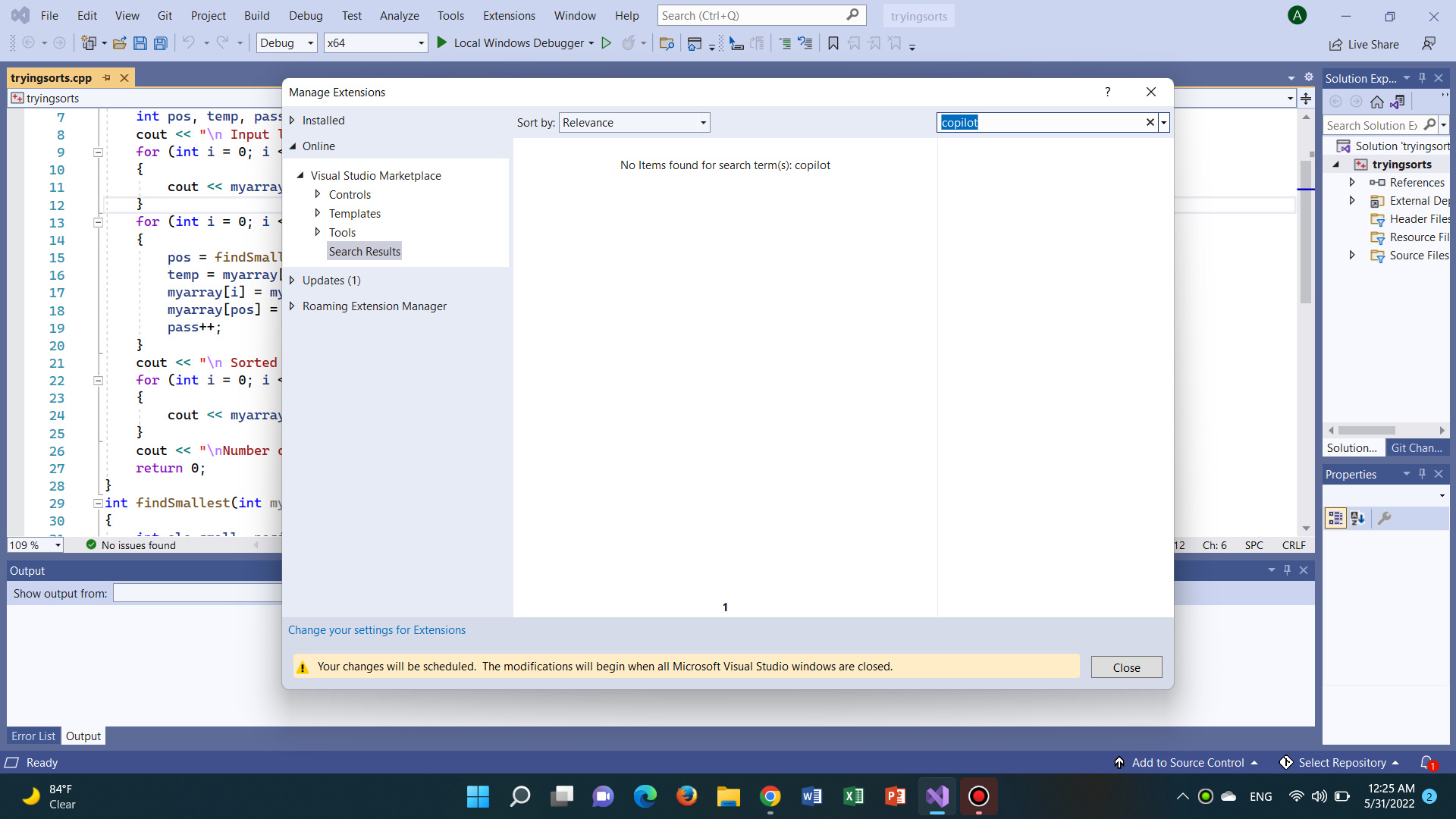
Task: Open the Sort by Relevance dropdown
Action: 702,122
